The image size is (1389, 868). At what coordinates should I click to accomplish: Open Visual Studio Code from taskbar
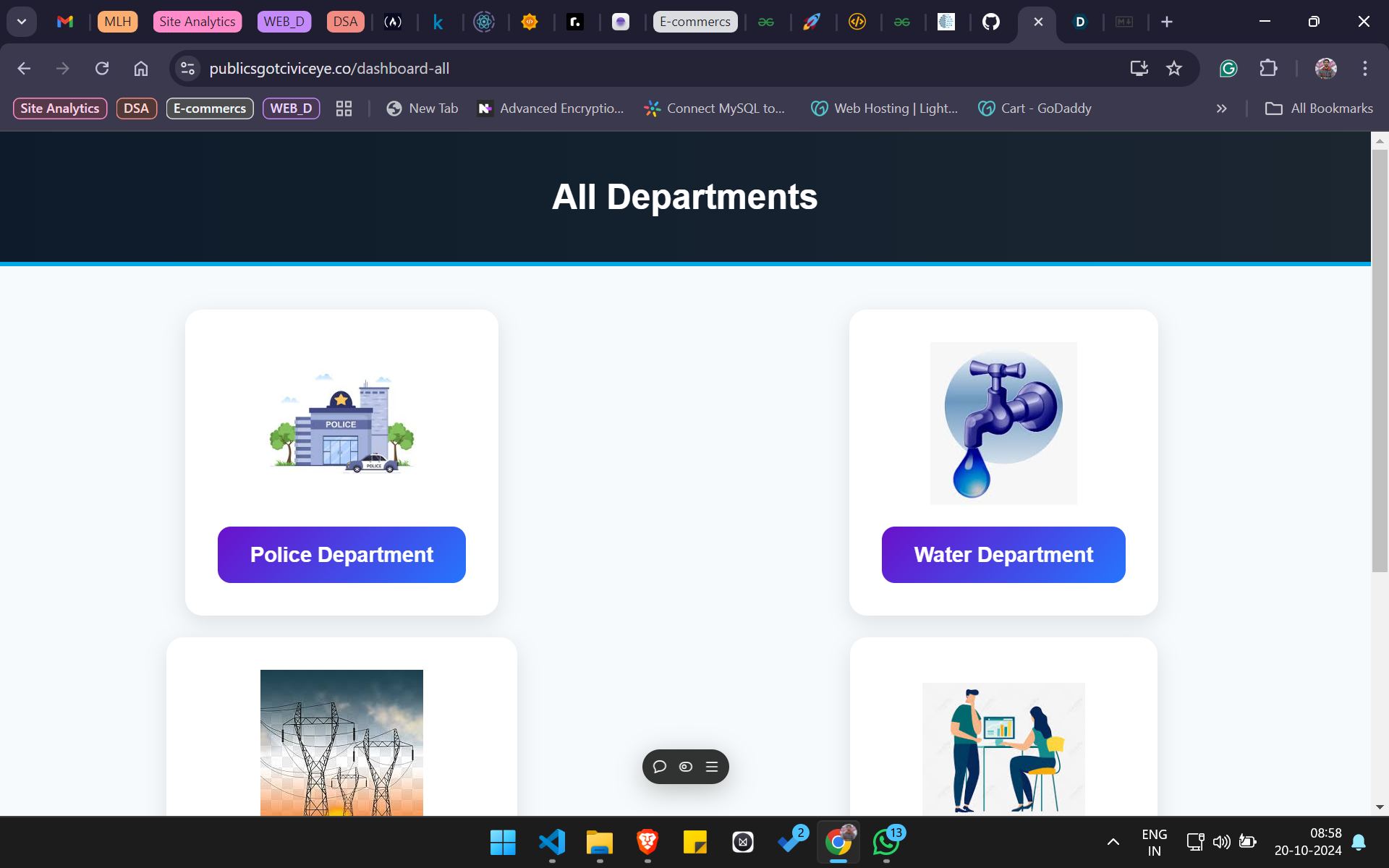tap(552, 842)
